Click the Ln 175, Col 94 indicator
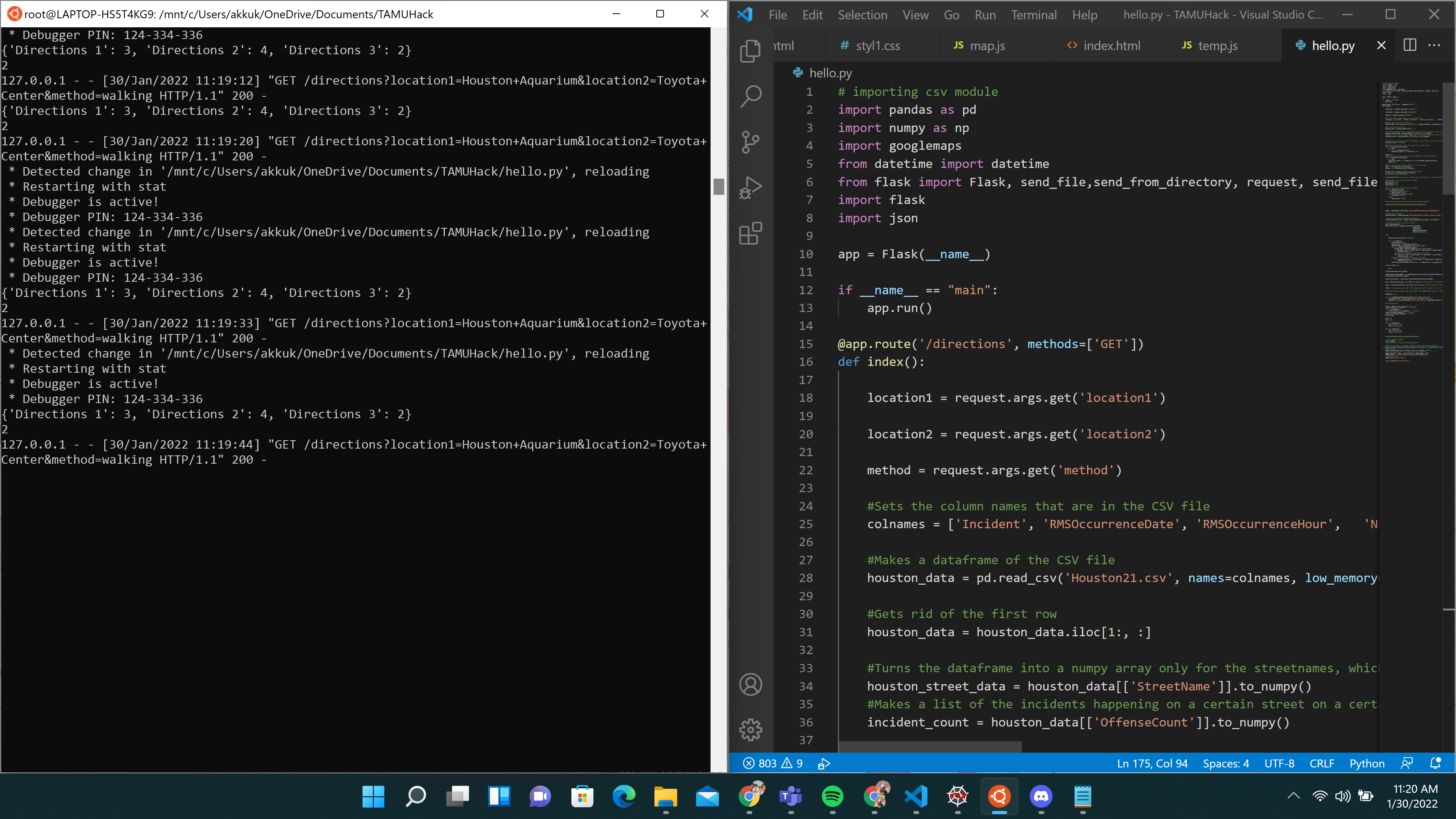The height and width of the screenshot is (819, 1456). coord(1152,763)
